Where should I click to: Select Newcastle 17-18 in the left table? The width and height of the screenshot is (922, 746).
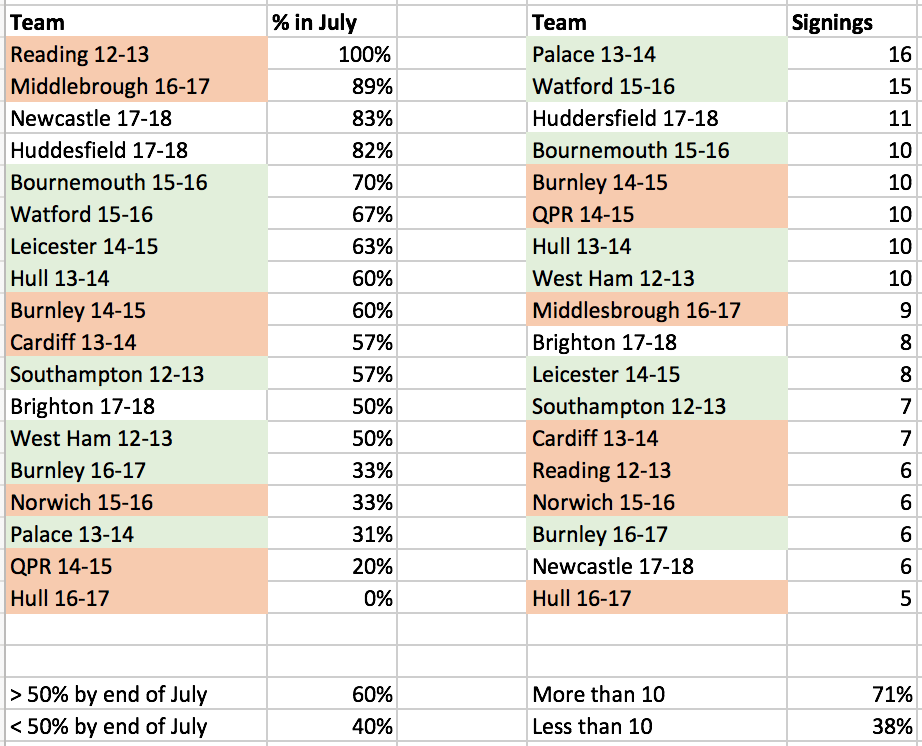coord(136,118)
